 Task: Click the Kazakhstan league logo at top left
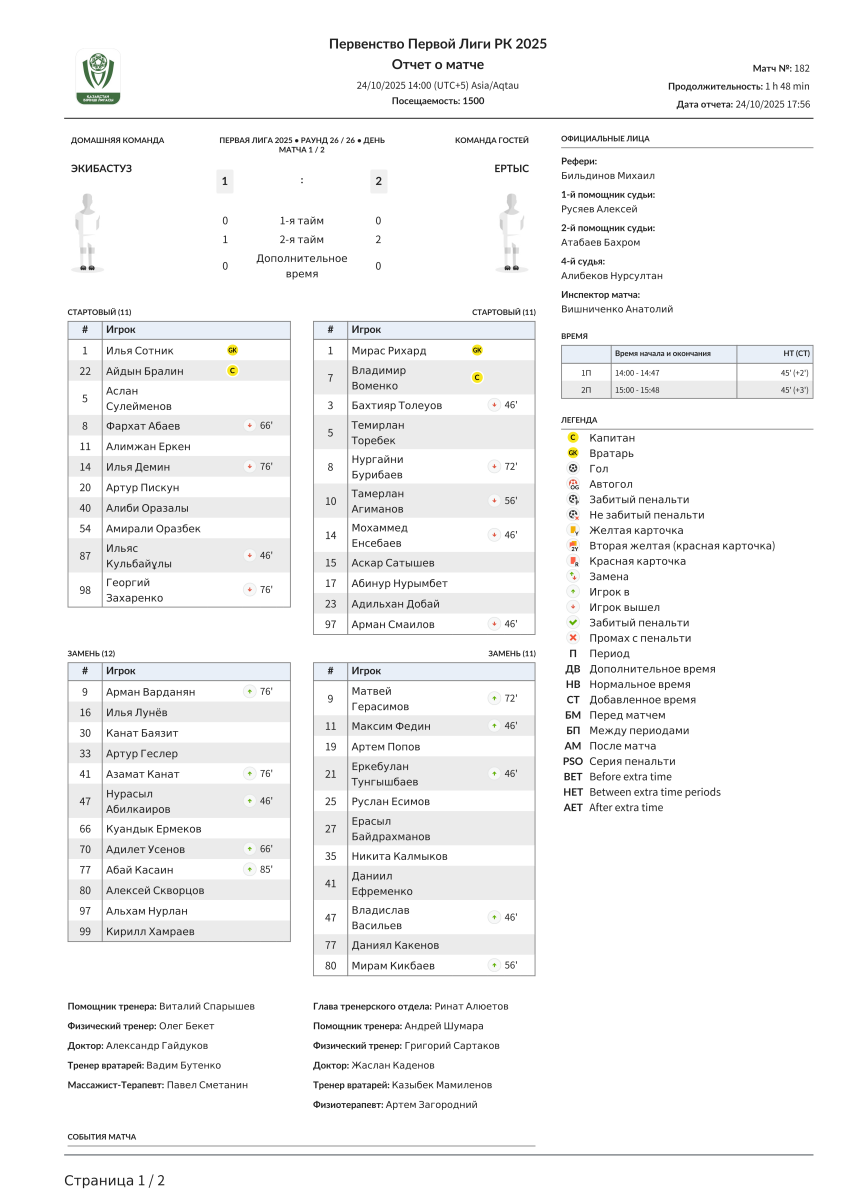[x=98, y=78]
